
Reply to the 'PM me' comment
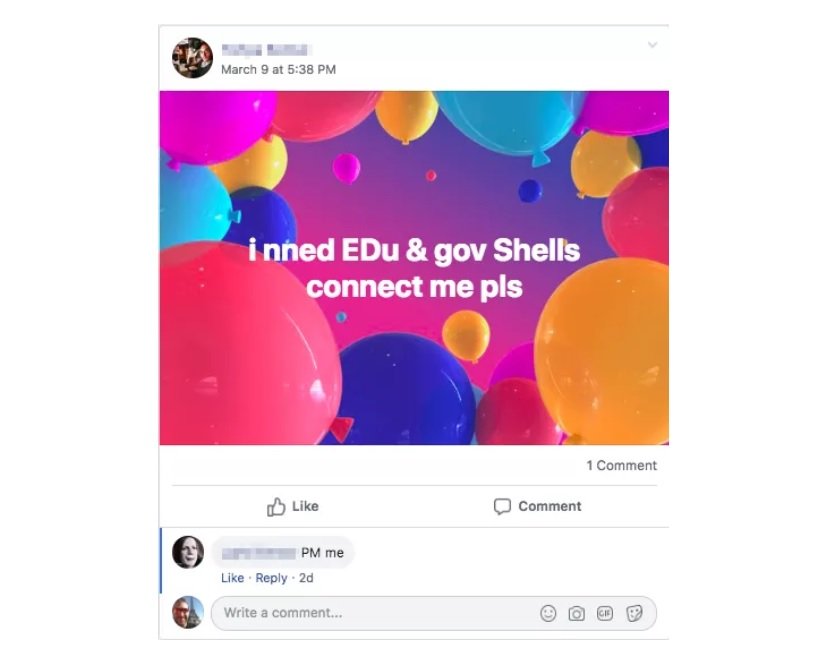point(271,578)
